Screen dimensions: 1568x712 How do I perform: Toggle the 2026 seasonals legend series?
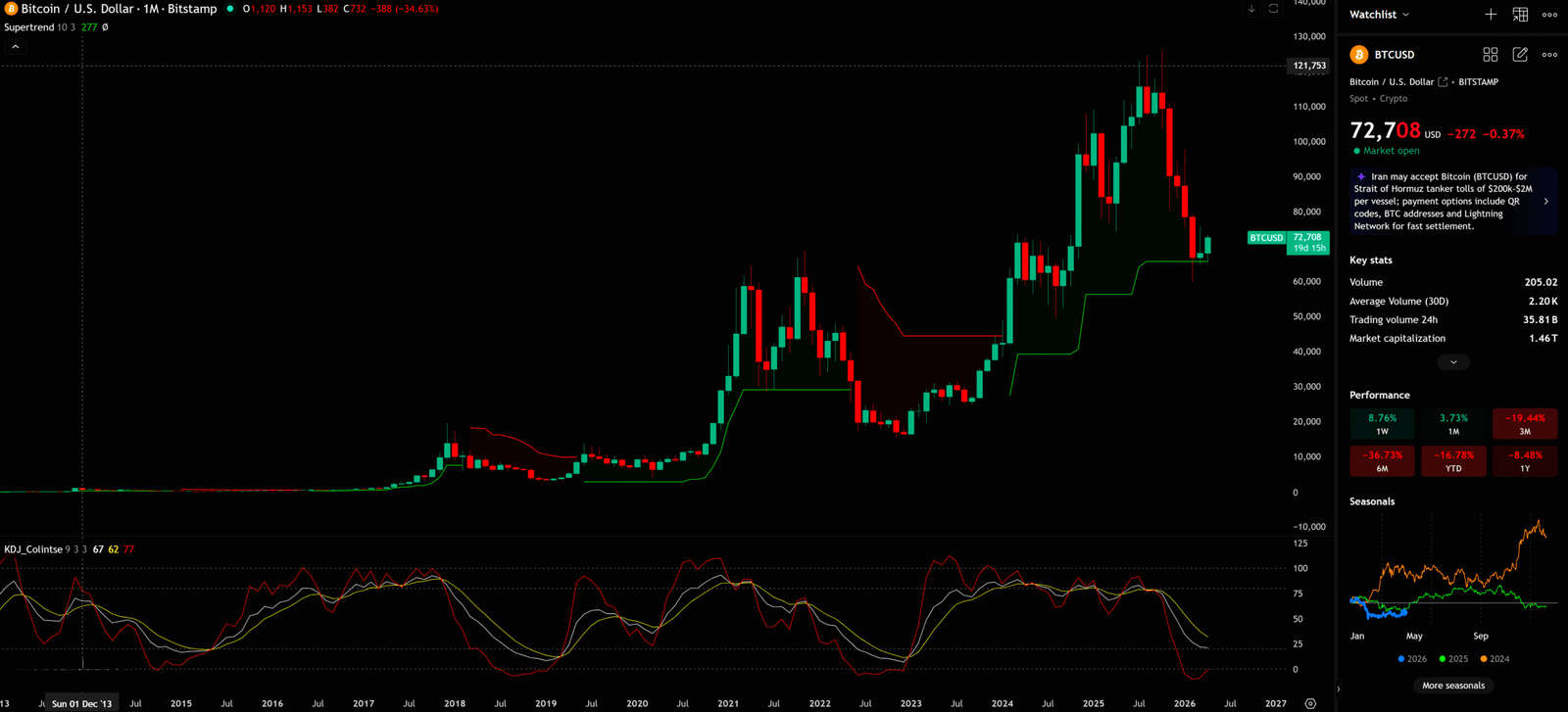(1412, 659)
